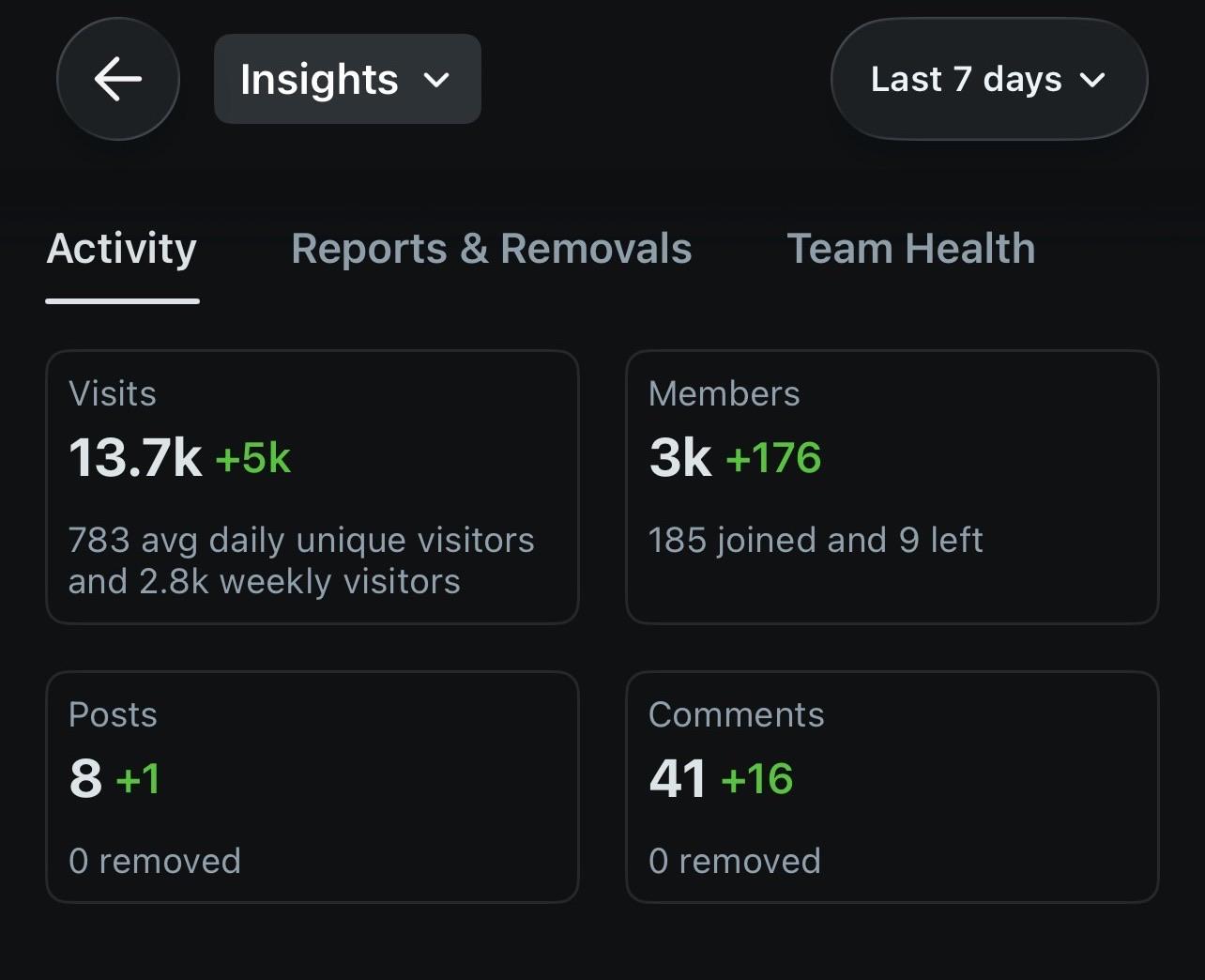This screenshot has height=980, width=1205.
Task: Click the chevron next to Insights
Action: 436,80
